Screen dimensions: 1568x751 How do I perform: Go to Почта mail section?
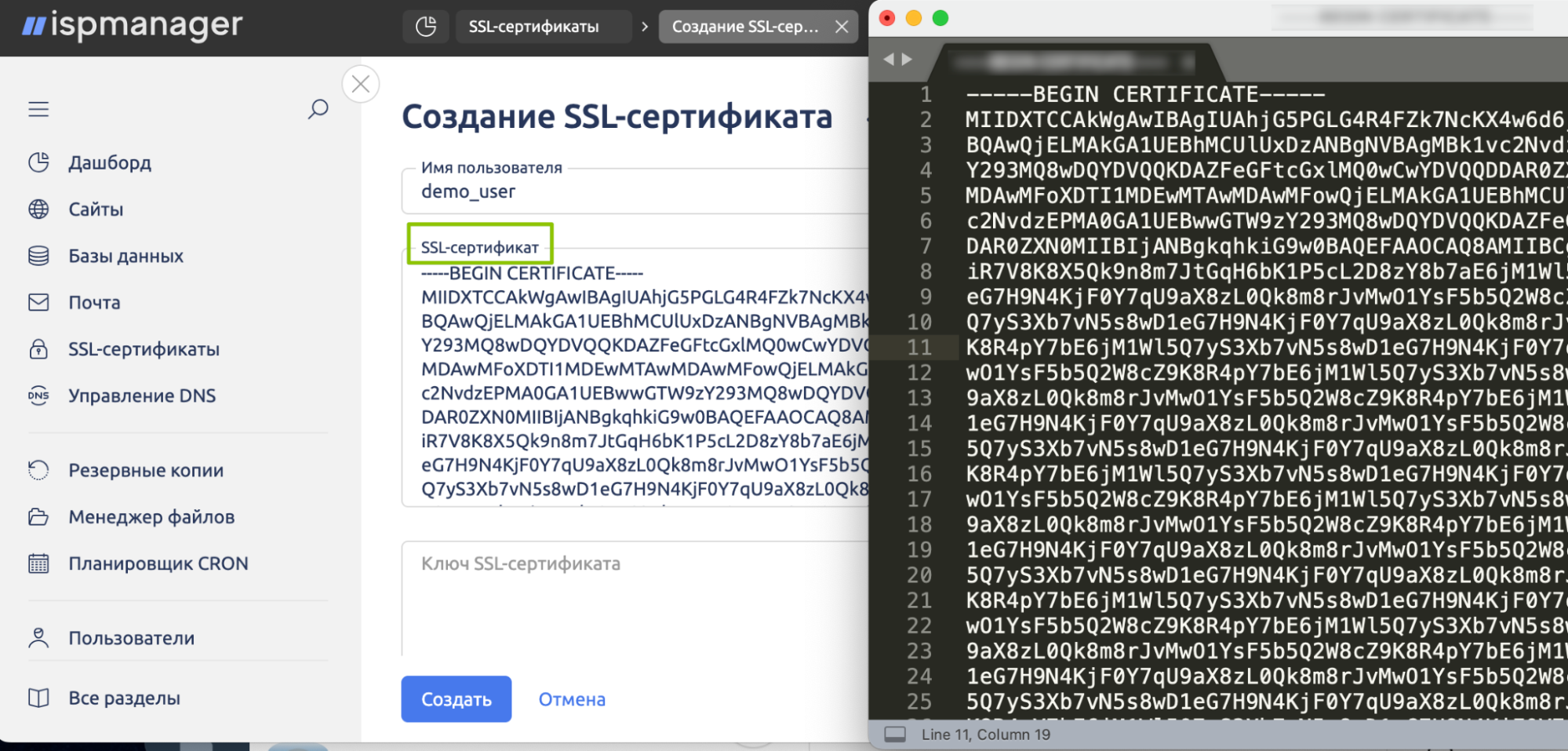pos(94,303)
